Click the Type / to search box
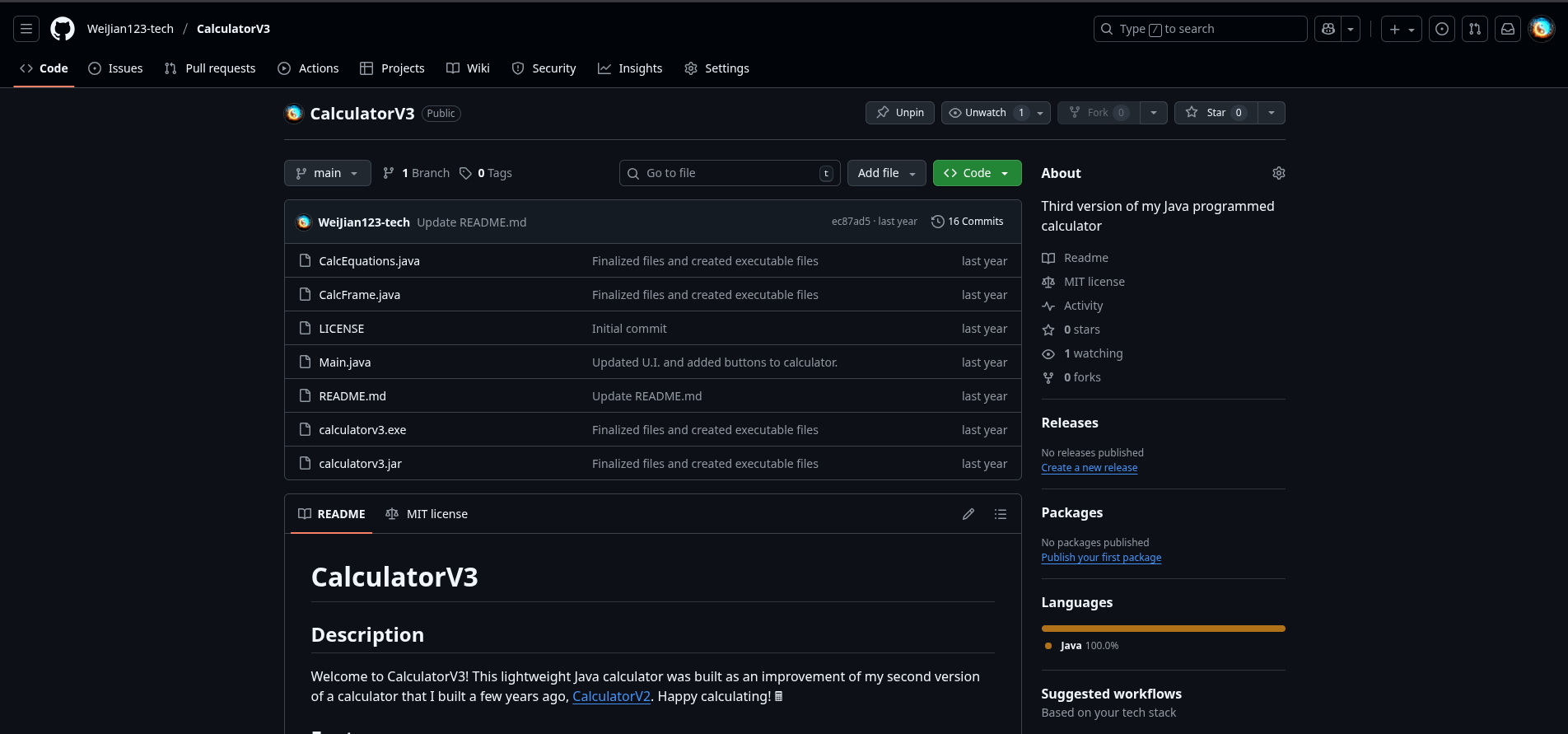 tap(1200, 29)
